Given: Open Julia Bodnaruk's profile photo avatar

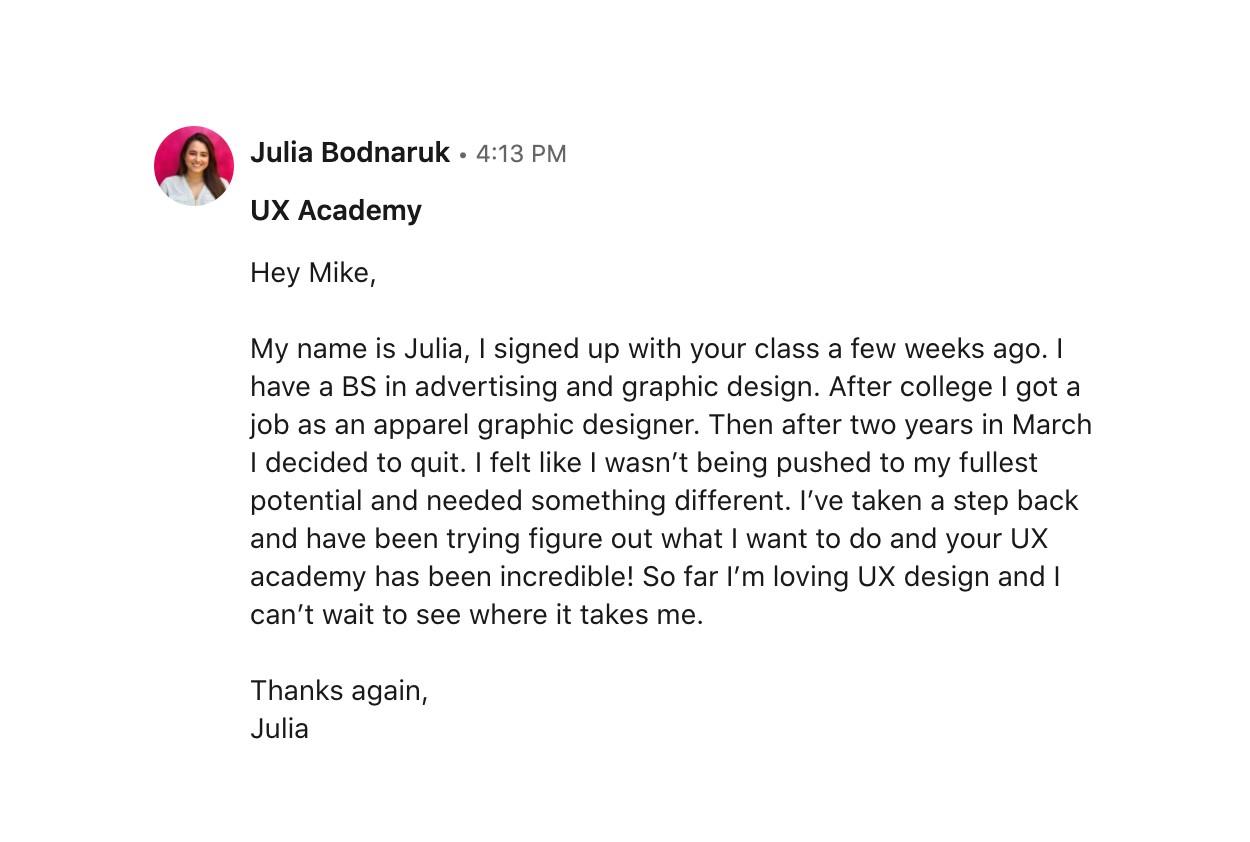Looking at the screenshot, I should (x=194, y=166).
